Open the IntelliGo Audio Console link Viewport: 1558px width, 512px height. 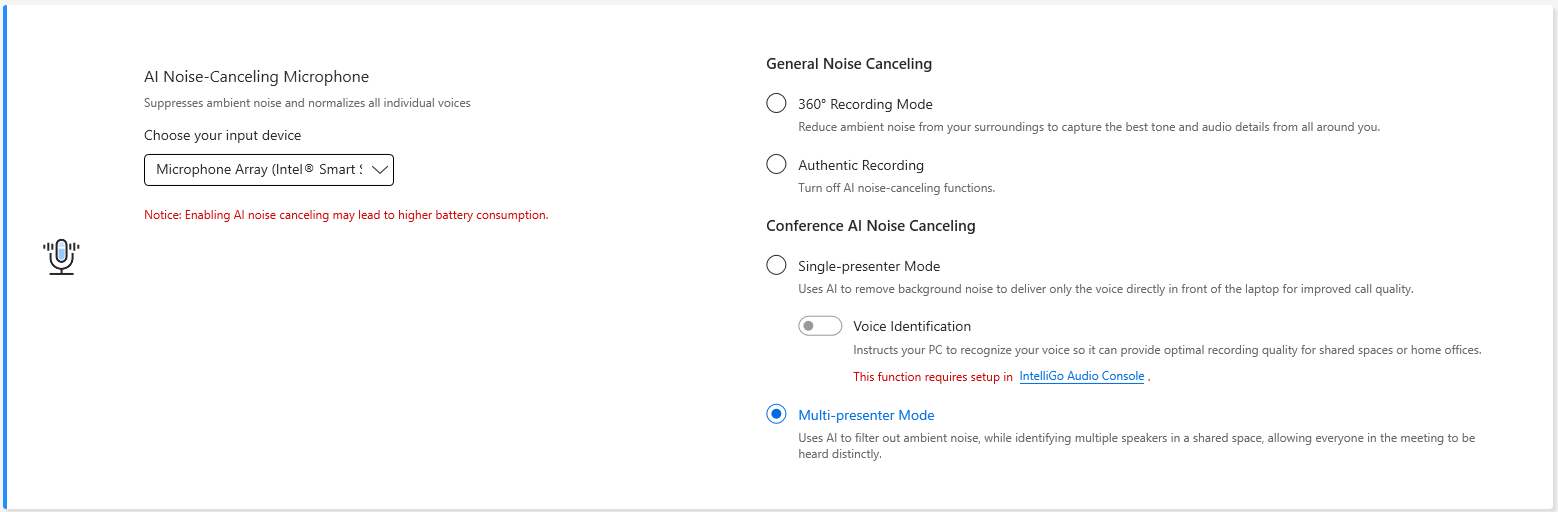[1081, 377]
